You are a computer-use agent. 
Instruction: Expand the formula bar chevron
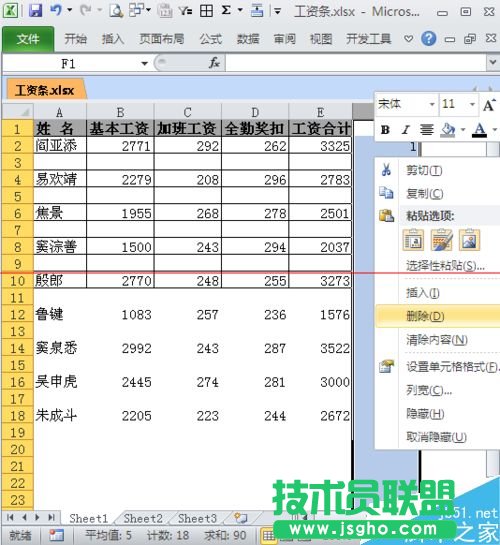pos(492,63)
